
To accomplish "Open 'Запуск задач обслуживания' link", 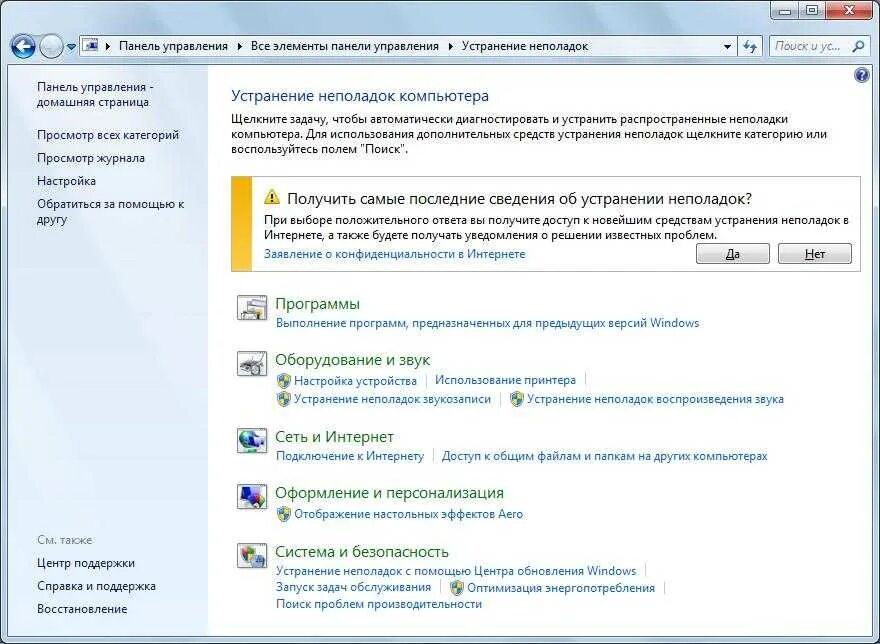I will point(354,587).
